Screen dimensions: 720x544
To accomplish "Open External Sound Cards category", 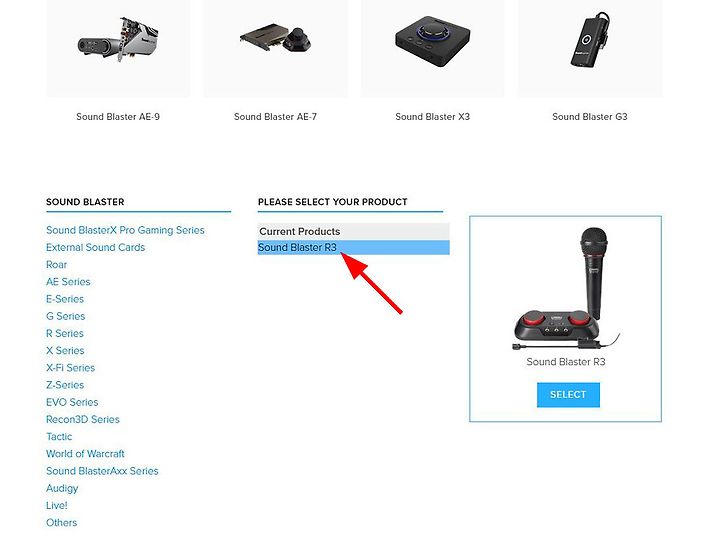I will (x=96, y=247).
